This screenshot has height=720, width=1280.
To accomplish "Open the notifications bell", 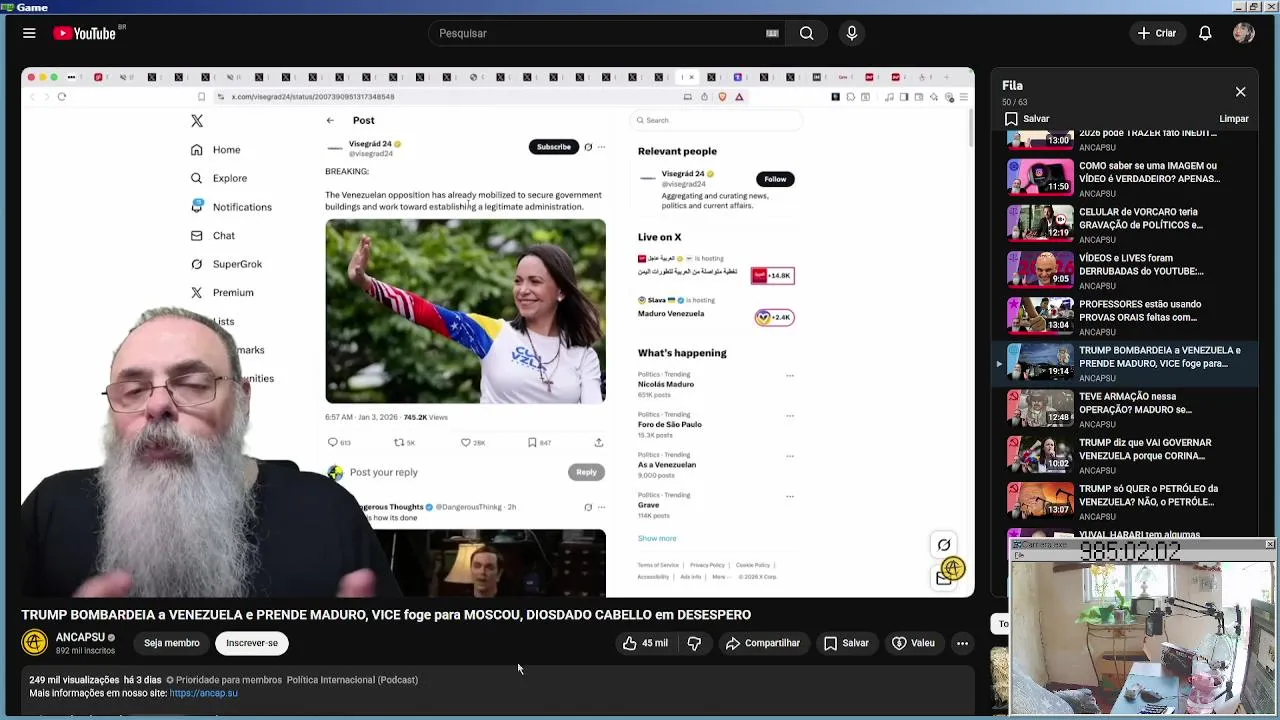I will (1205, 33).
